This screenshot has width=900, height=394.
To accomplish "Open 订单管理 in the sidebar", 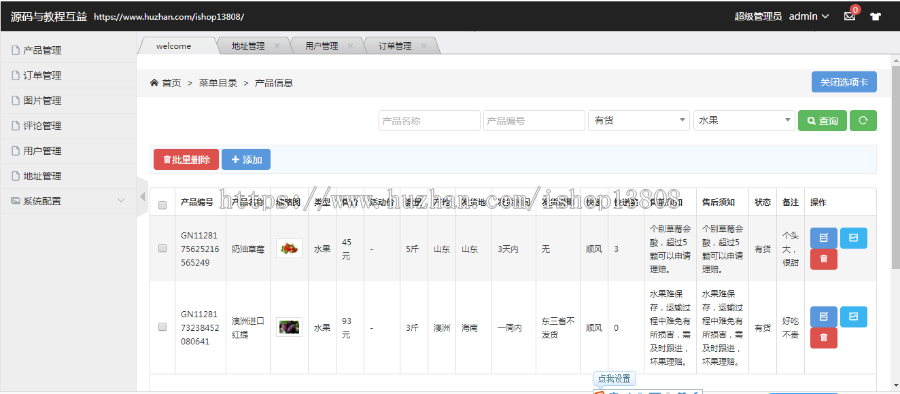I will tap(68, 75).
